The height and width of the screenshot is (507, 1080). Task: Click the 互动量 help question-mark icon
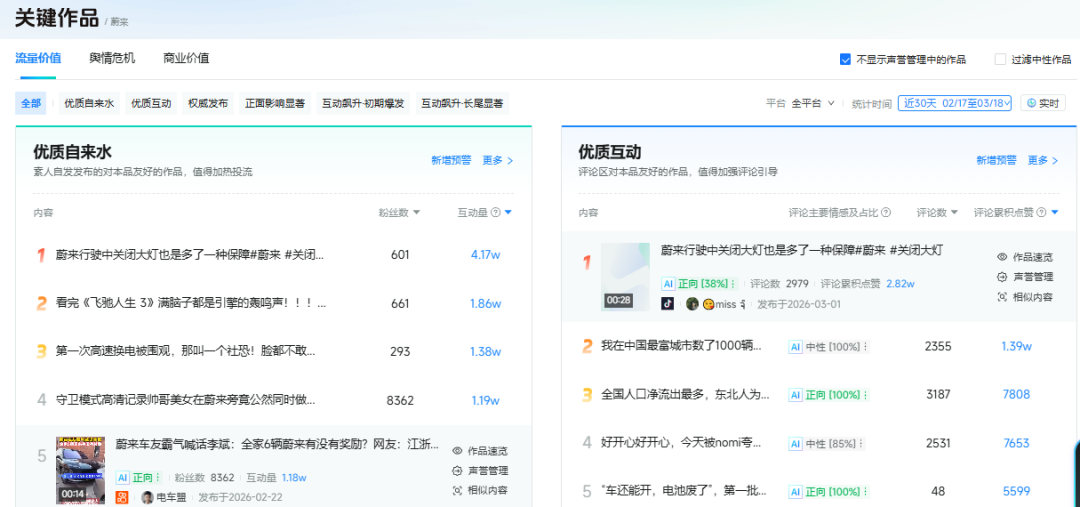point(495,213)
